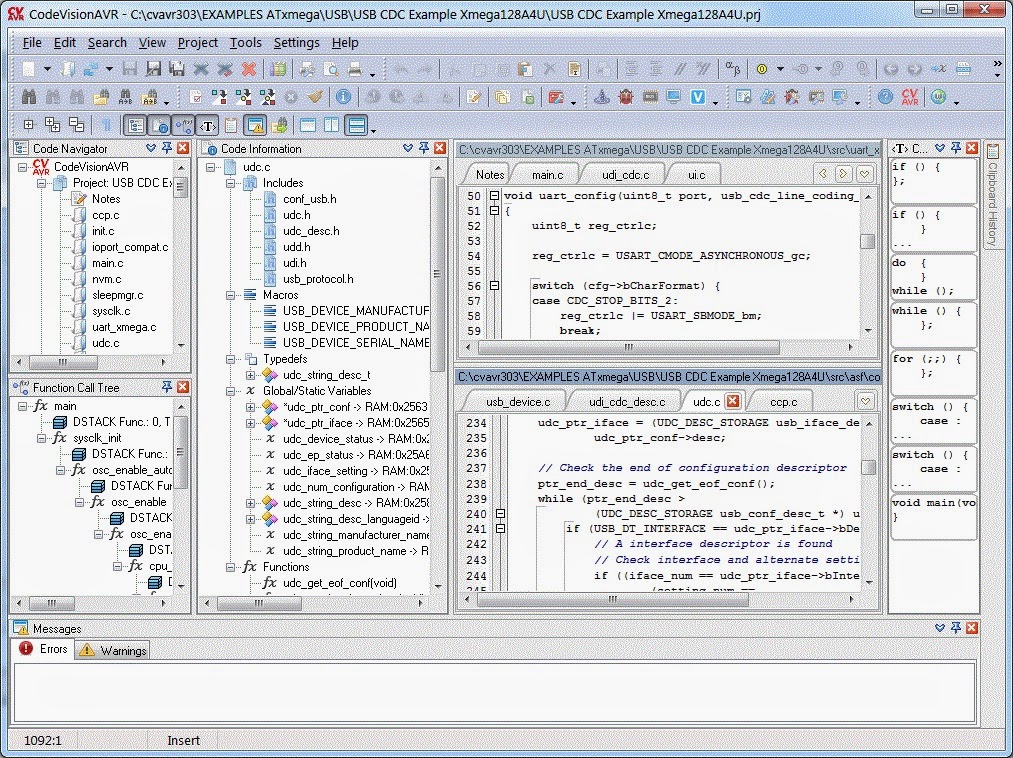Open the Settings menu

tap(297, 43)
